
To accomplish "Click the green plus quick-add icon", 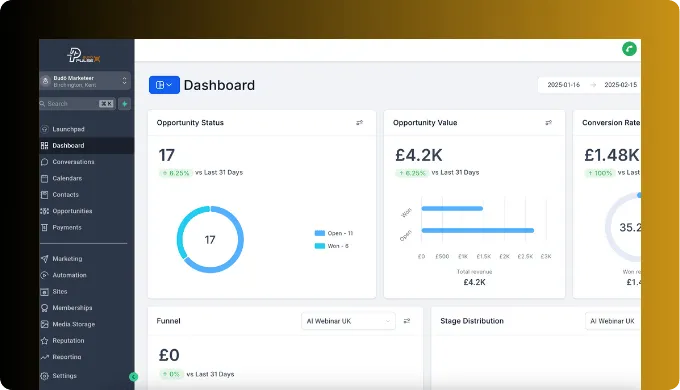I will coord(124,104).
